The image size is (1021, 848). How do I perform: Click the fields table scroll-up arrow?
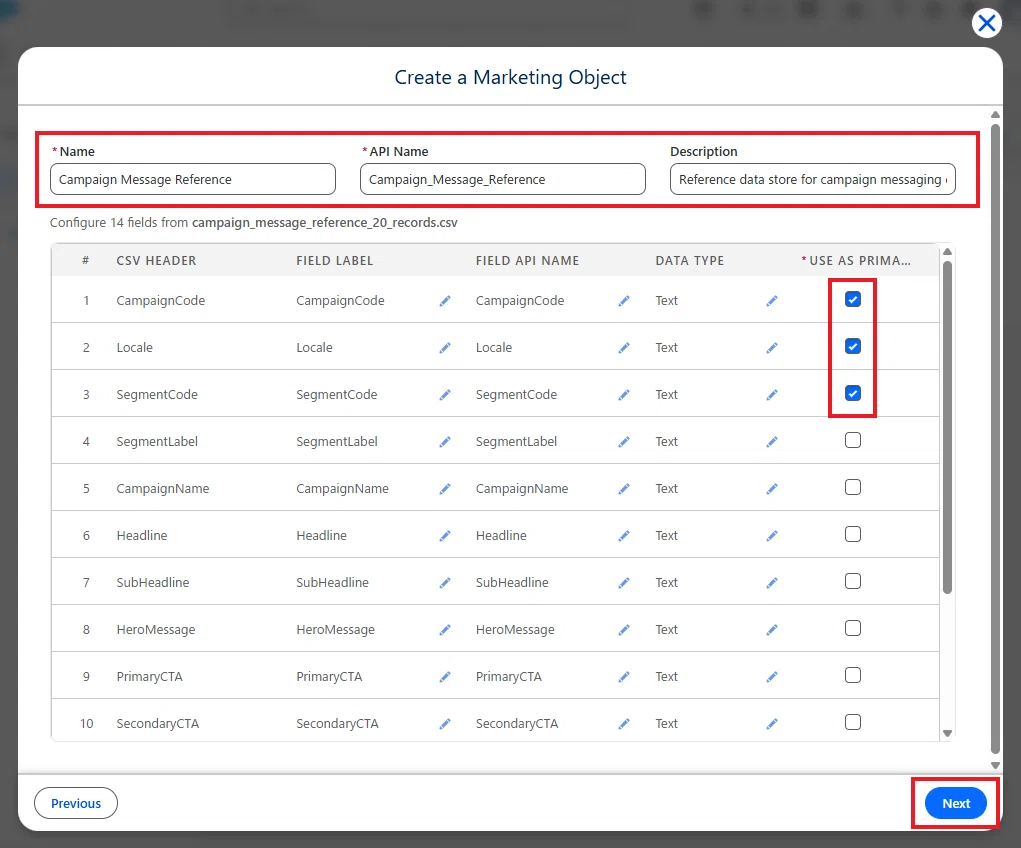pyautogui.click(x=947, y=251)
